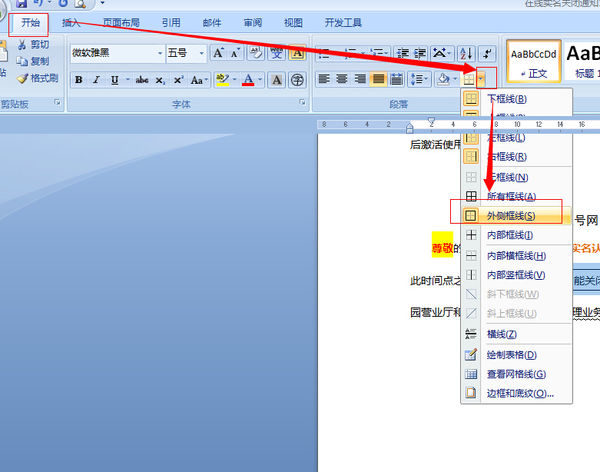Click the Sort A-Z icon

coord(466,53)
